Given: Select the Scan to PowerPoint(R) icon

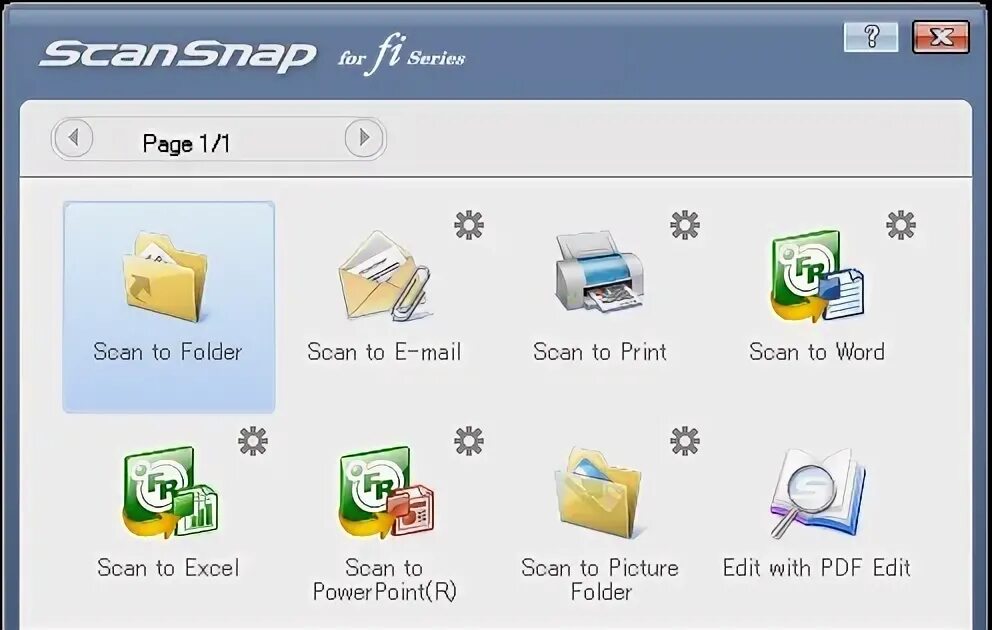Looking at the screenshot, I should (385, 492).
